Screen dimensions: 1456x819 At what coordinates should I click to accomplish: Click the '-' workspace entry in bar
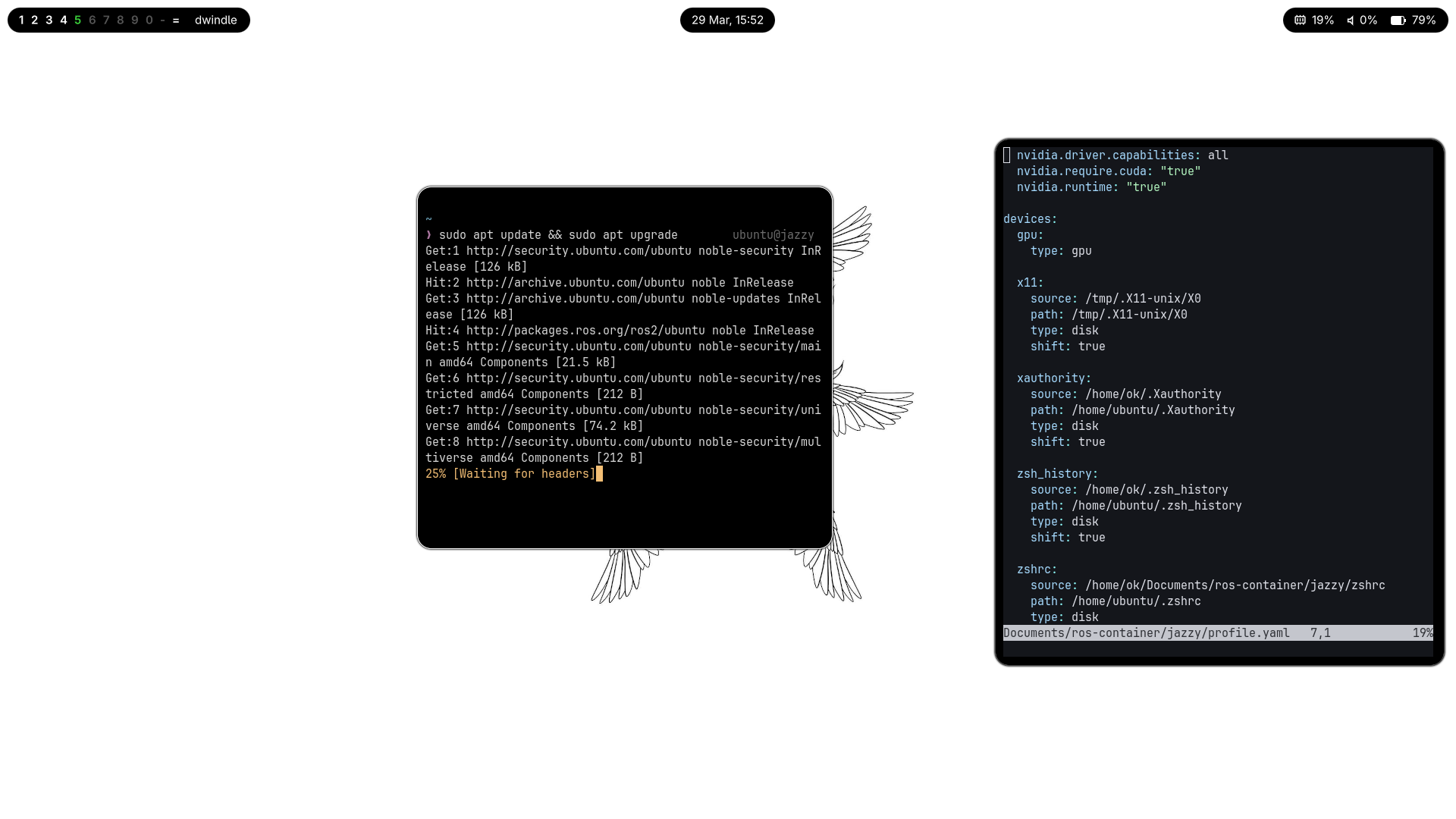pos(162,20)
